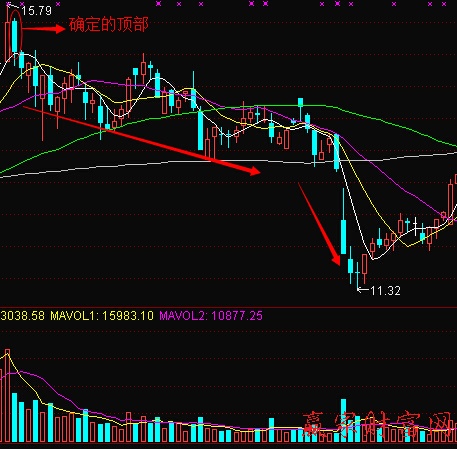Screen dimensions: 457x449
Task: Click the 3038.58 volume value
Action: click(22, 315)
